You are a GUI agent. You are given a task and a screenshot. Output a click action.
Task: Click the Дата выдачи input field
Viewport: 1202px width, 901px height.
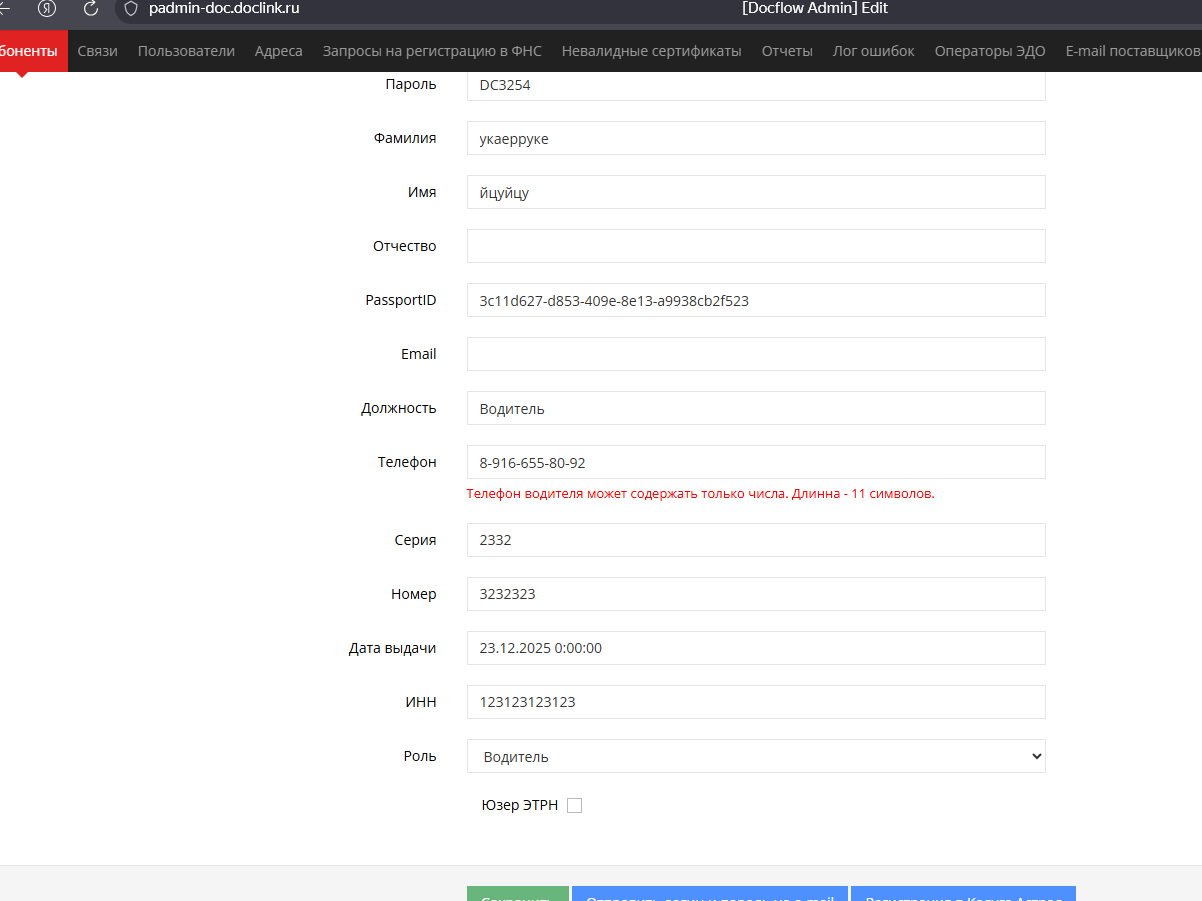pos(756,648)
